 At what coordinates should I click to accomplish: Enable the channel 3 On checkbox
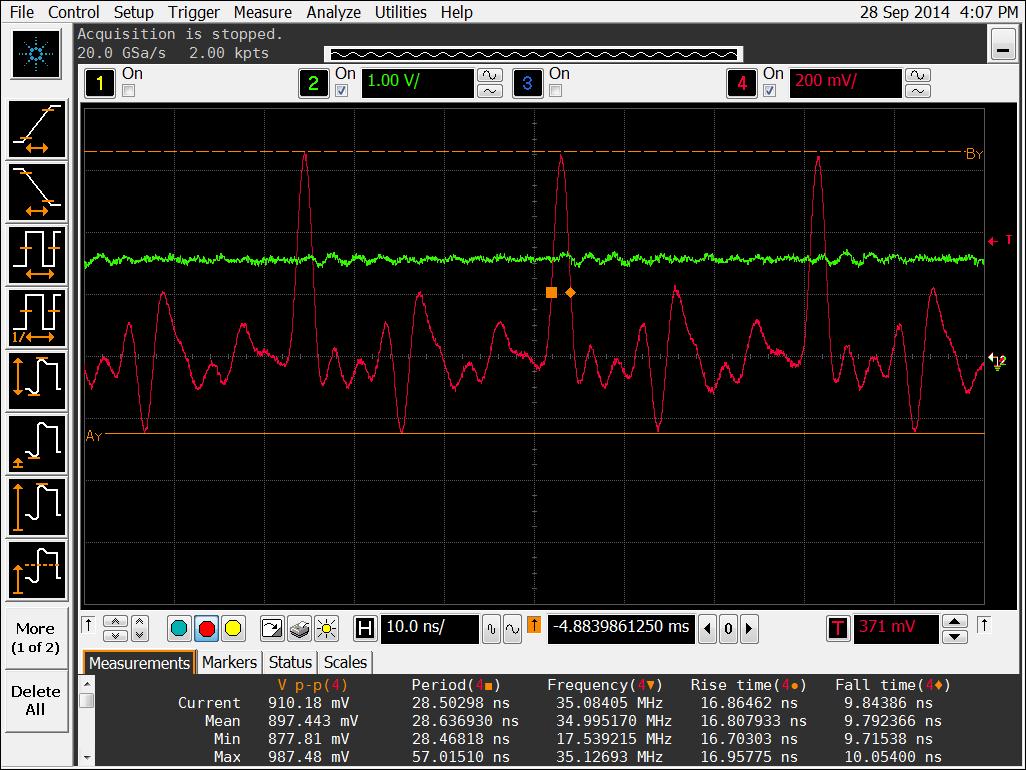coord(556,91)
